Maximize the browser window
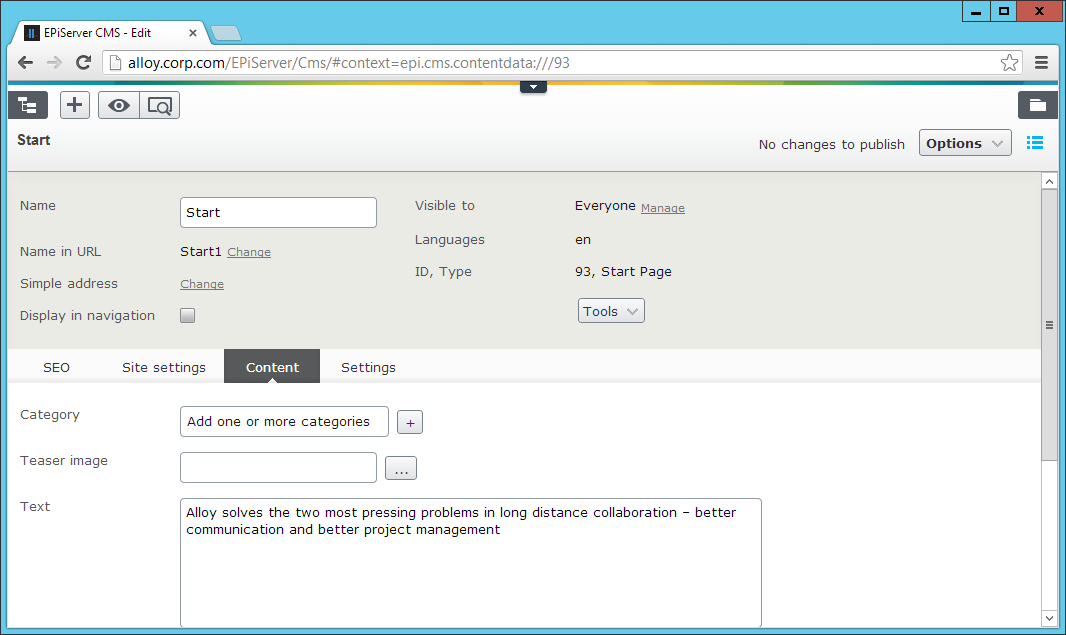The width and height of the screenshot is (1066, 635). click(1003, 12)
